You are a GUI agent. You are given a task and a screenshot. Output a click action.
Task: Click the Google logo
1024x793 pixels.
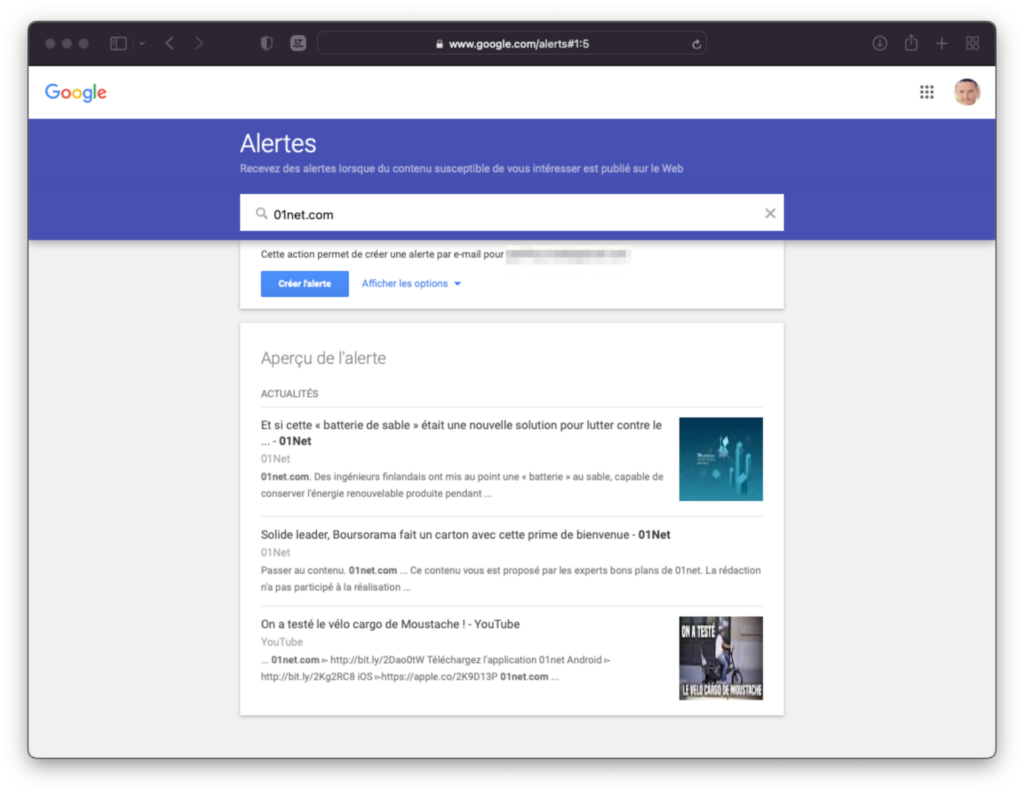76,93
